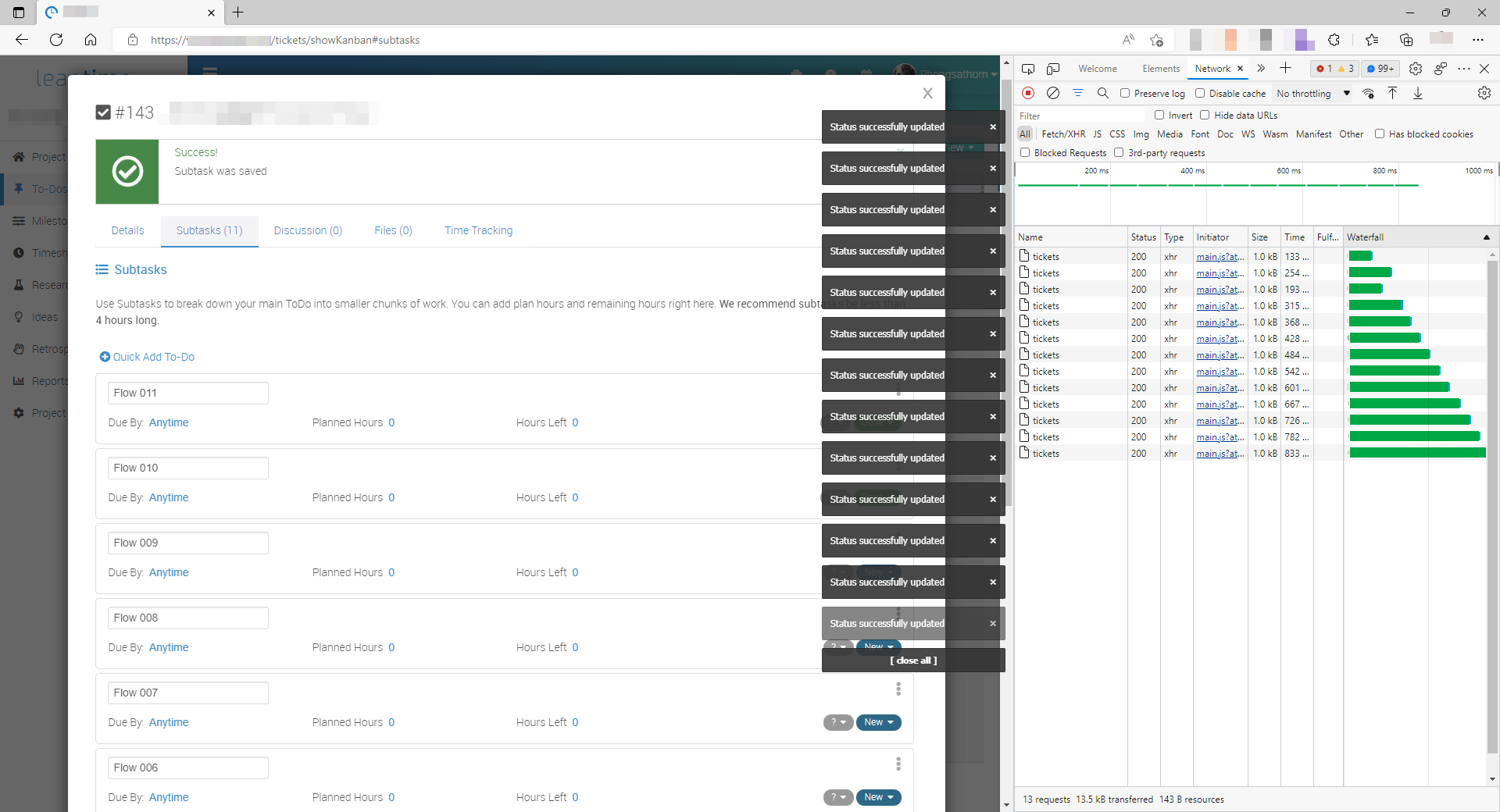This screenshot has width=1500, height=812.
Task: Select the Fetch/XHR request filter
Action: pyautogui.click(x=1062, y=134)
